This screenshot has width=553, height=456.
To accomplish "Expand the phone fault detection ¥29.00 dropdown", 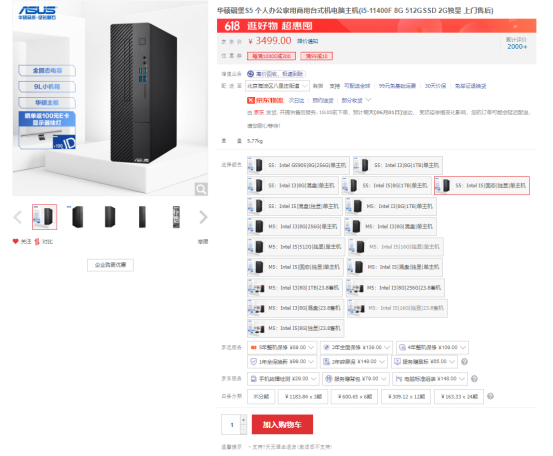I will [284, 379].
